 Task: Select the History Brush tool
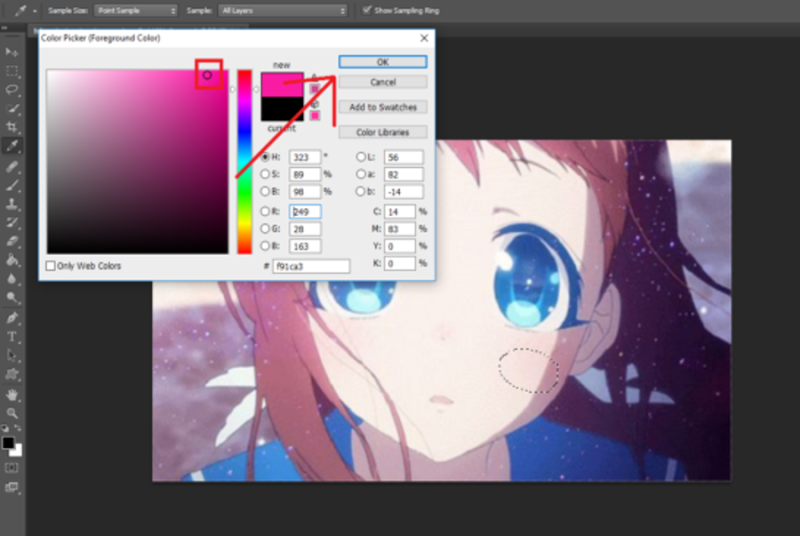12,222
